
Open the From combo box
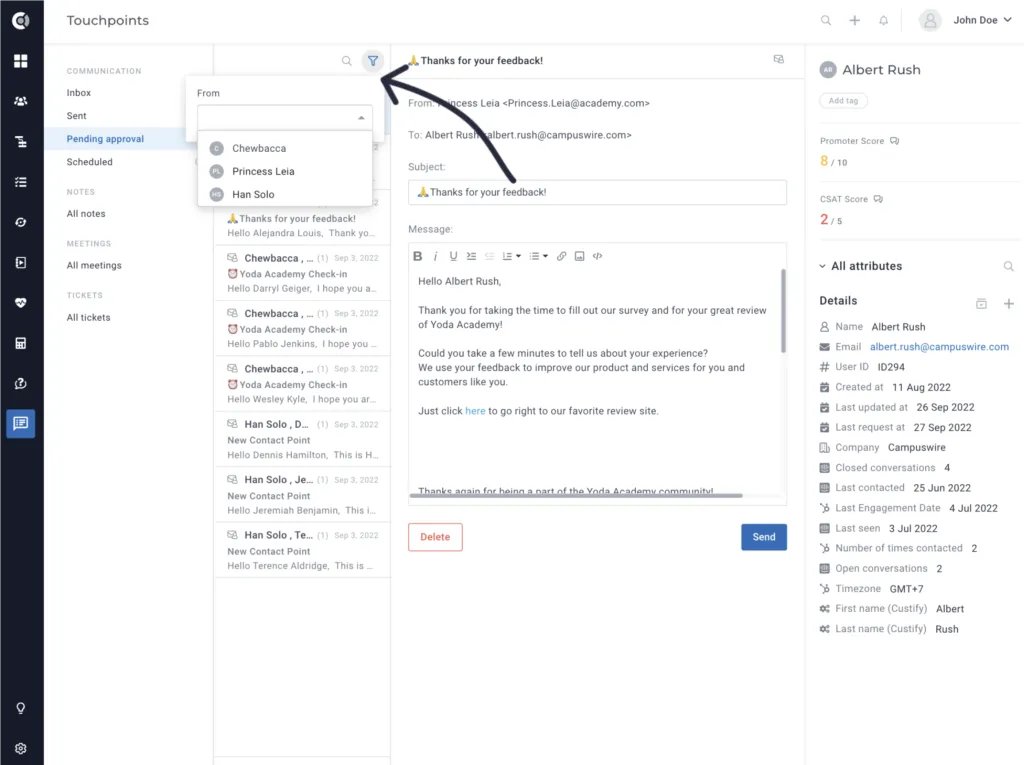[x=285, y=118]
